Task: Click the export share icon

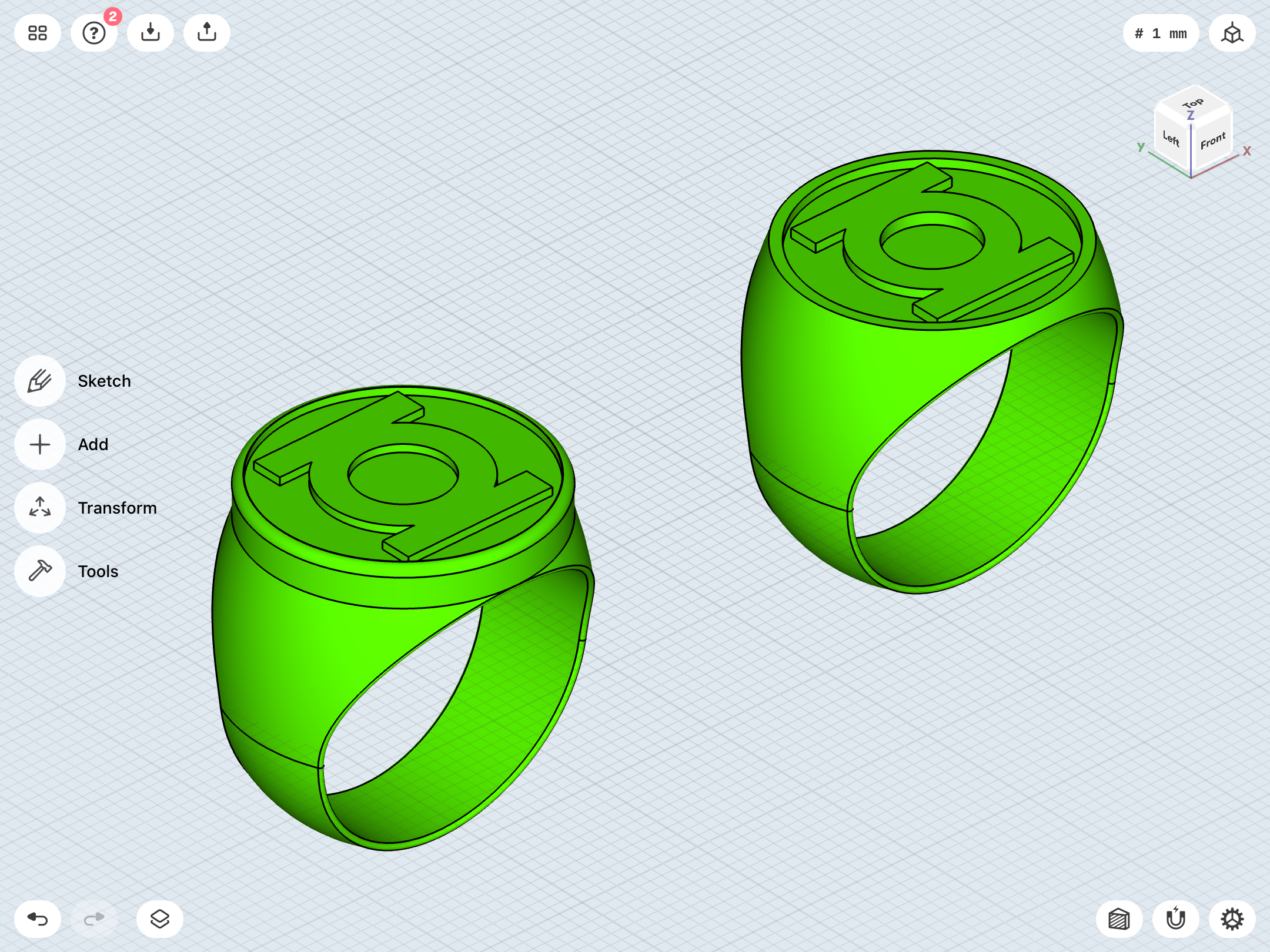Action: [x=207, y=33]
